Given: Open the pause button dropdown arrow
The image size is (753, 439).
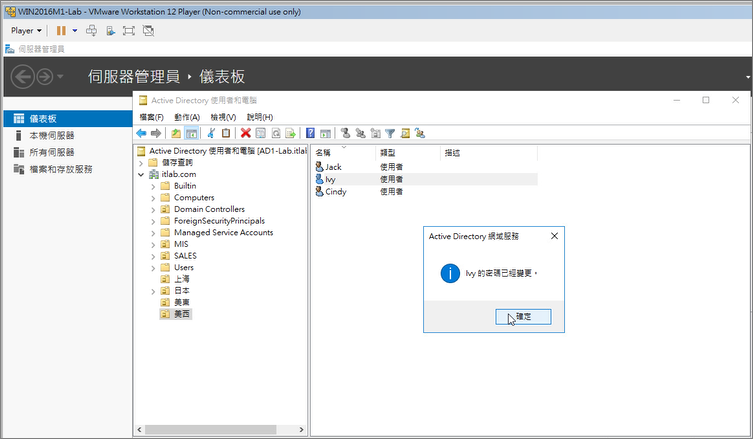Looking at the screenshot, I should [75, 31].
